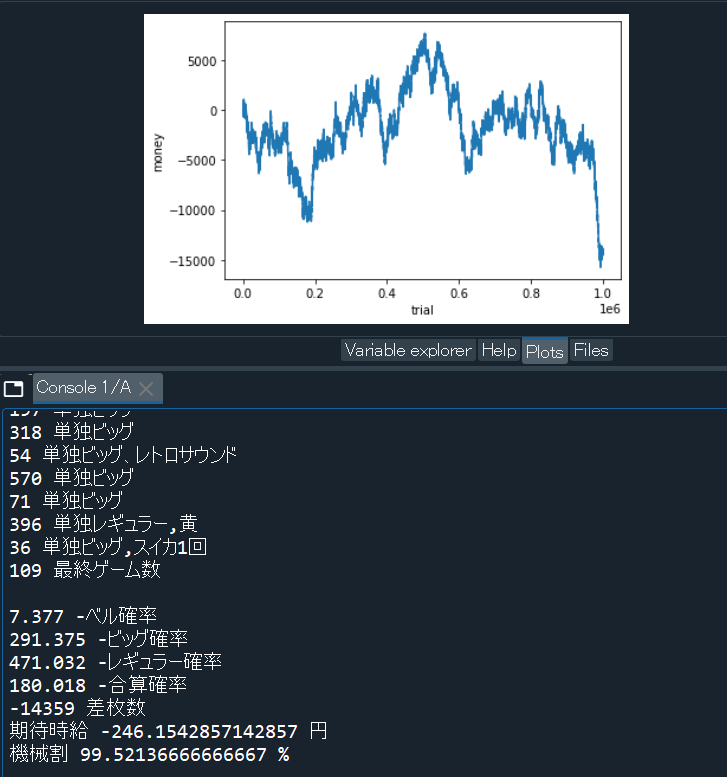Click the '71 単独ビッグ' console line
727x777 pixels.
(x=66, y=501)
